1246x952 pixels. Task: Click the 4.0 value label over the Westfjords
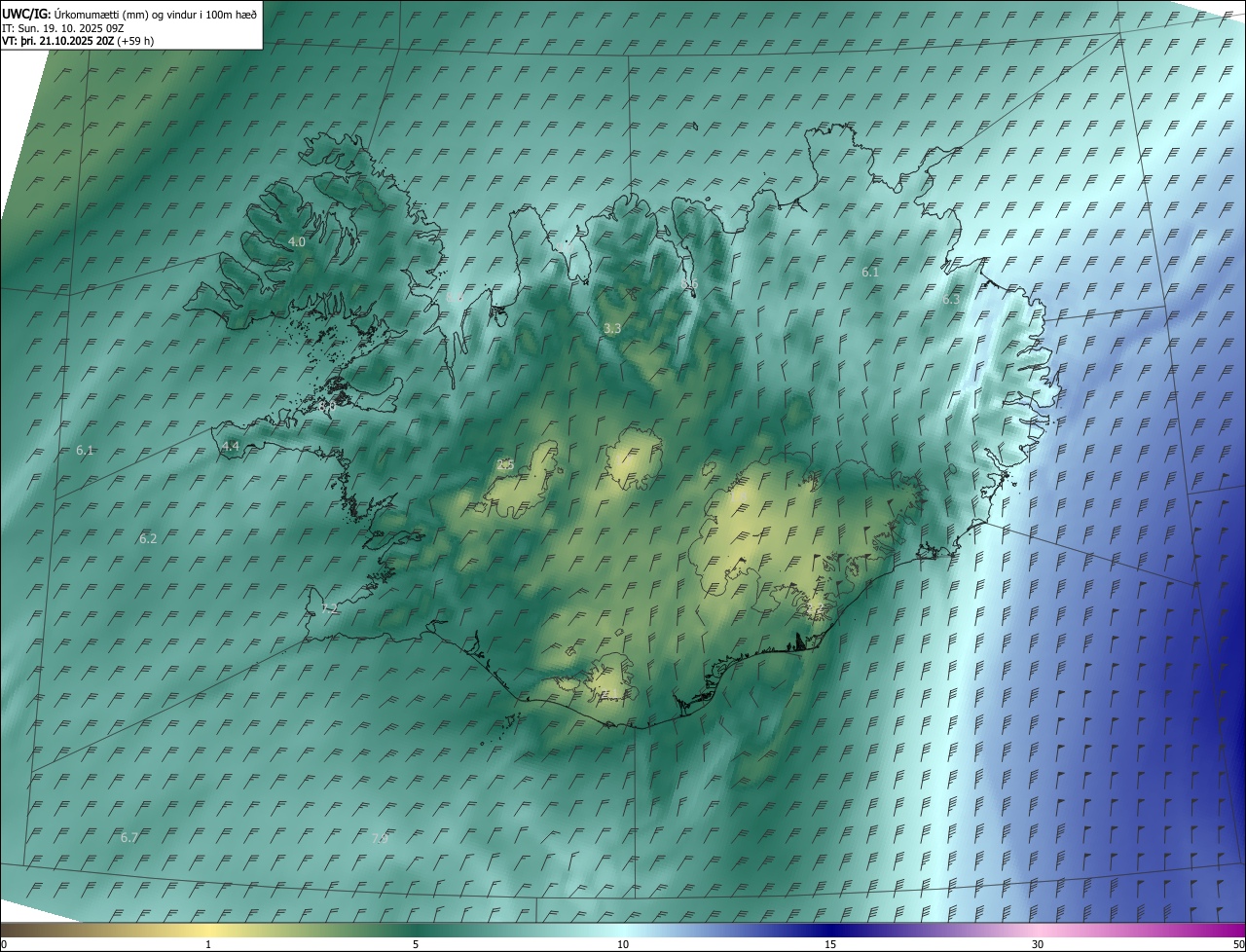297,241
